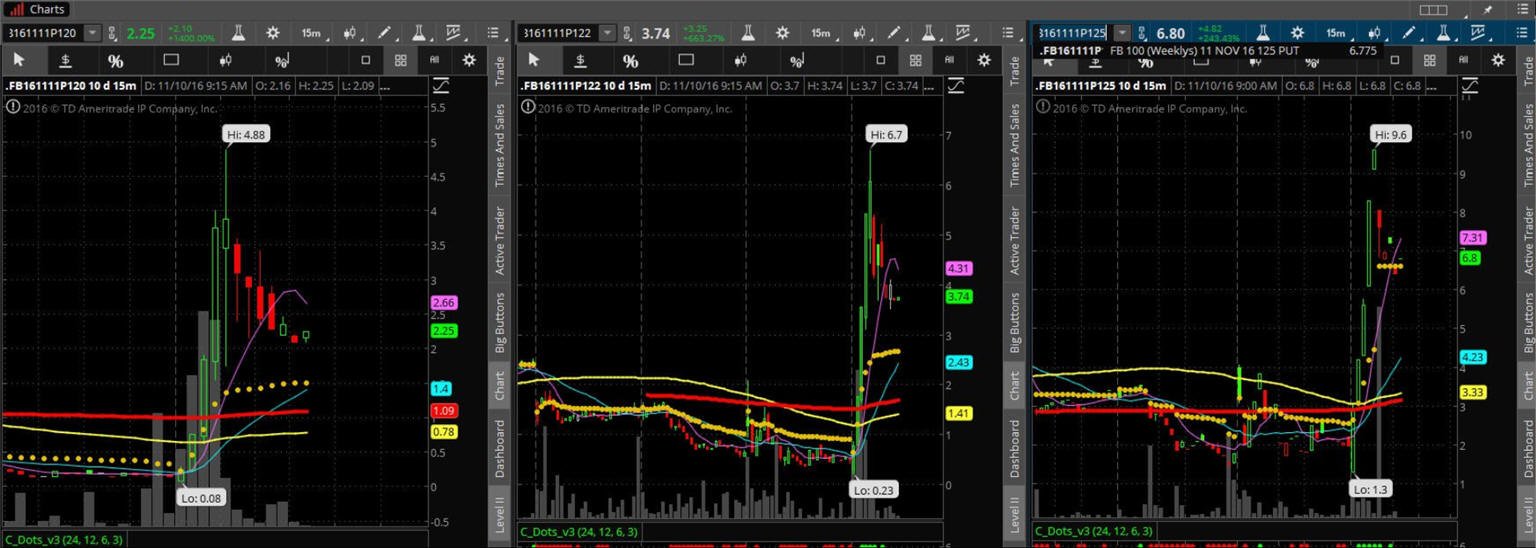
Task: Toggle four-grid drawing mode in P125 toolbar
Action: tap(1430, 60)
